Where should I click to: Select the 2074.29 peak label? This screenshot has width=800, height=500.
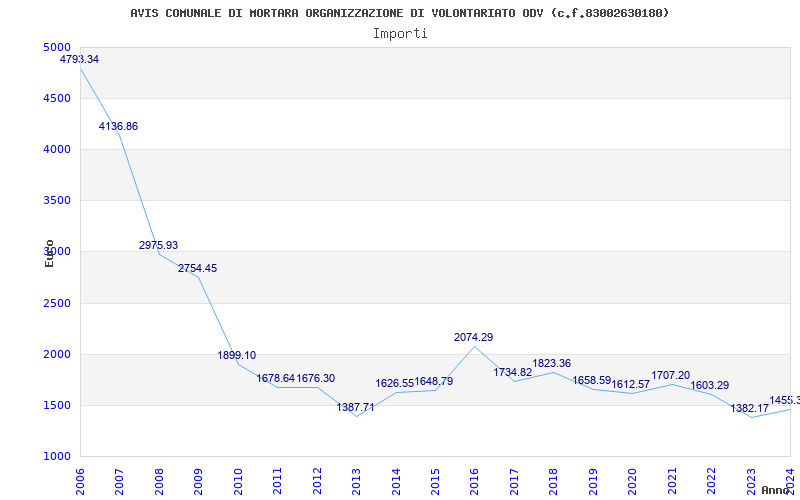tap(473, 337)
